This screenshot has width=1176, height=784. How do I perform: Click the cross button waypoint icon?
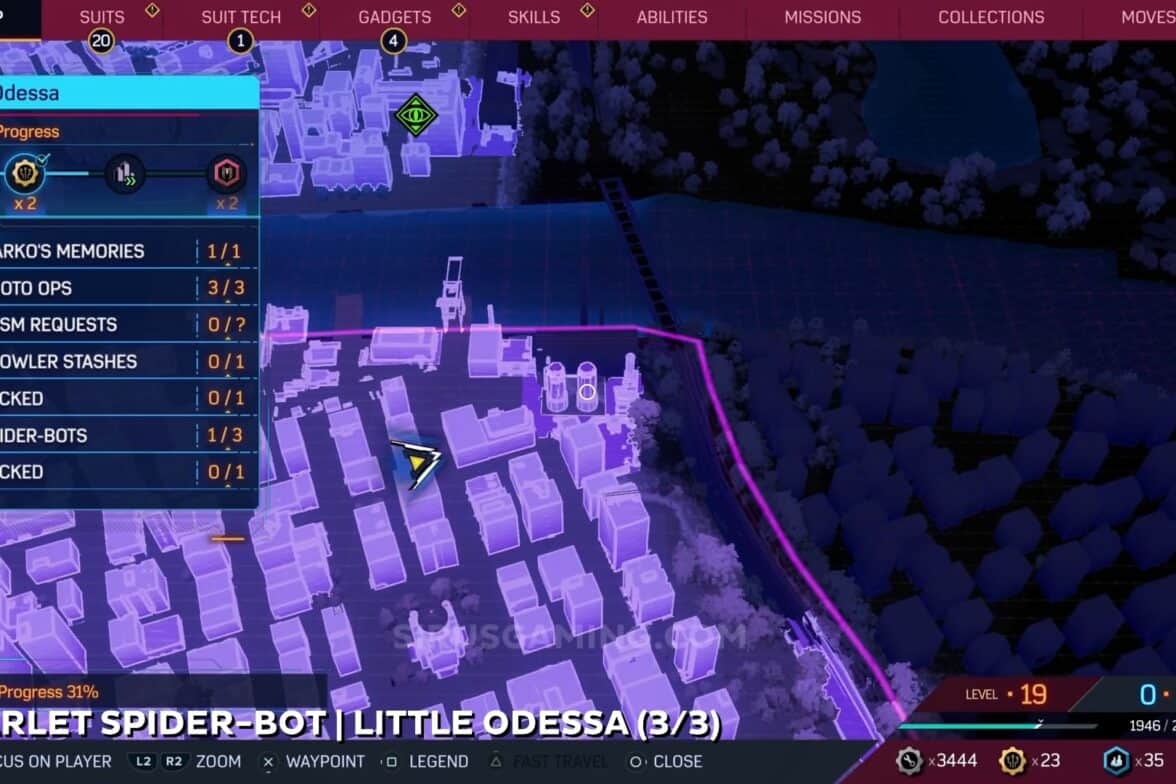pos(268,762)
